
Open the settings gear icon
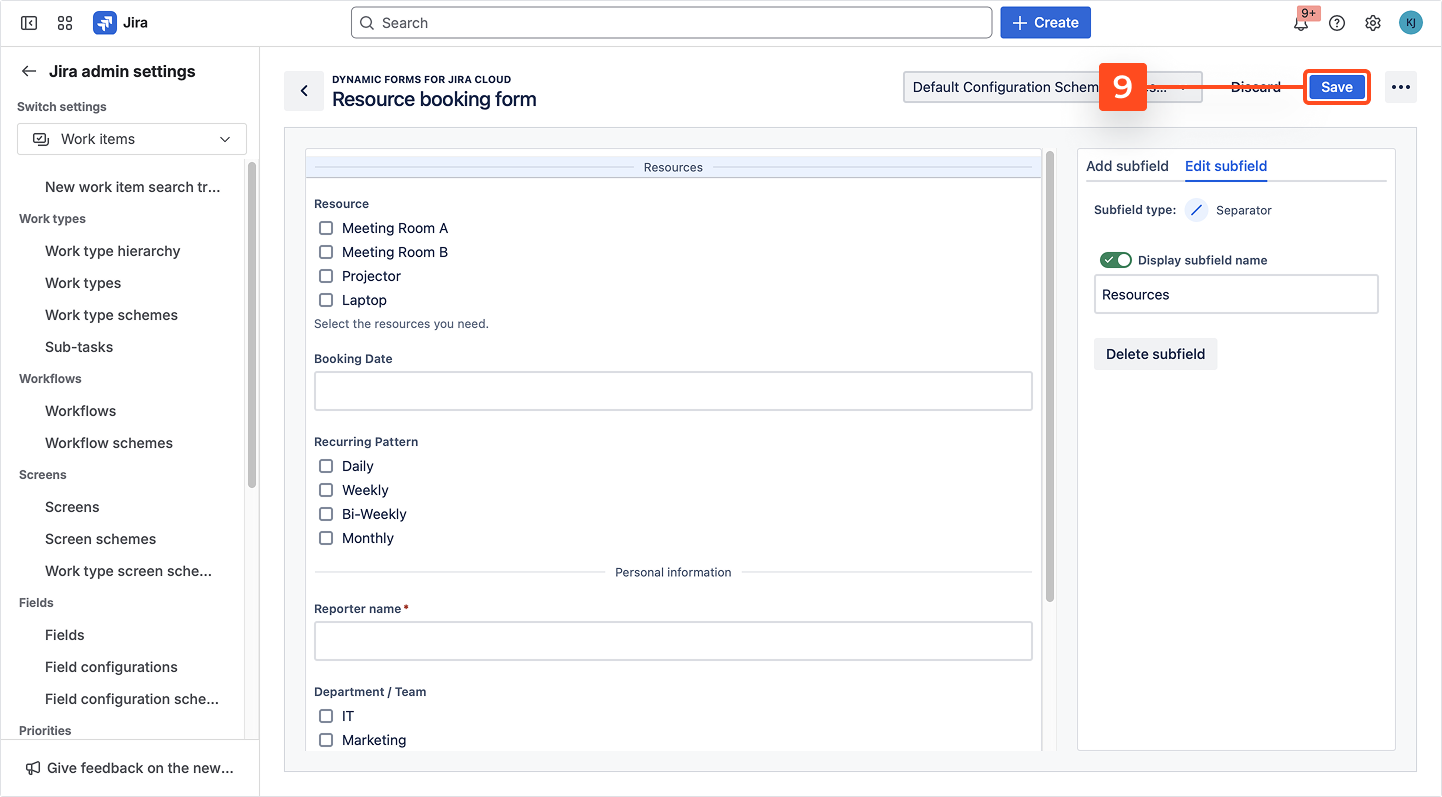click(1373, 23)
